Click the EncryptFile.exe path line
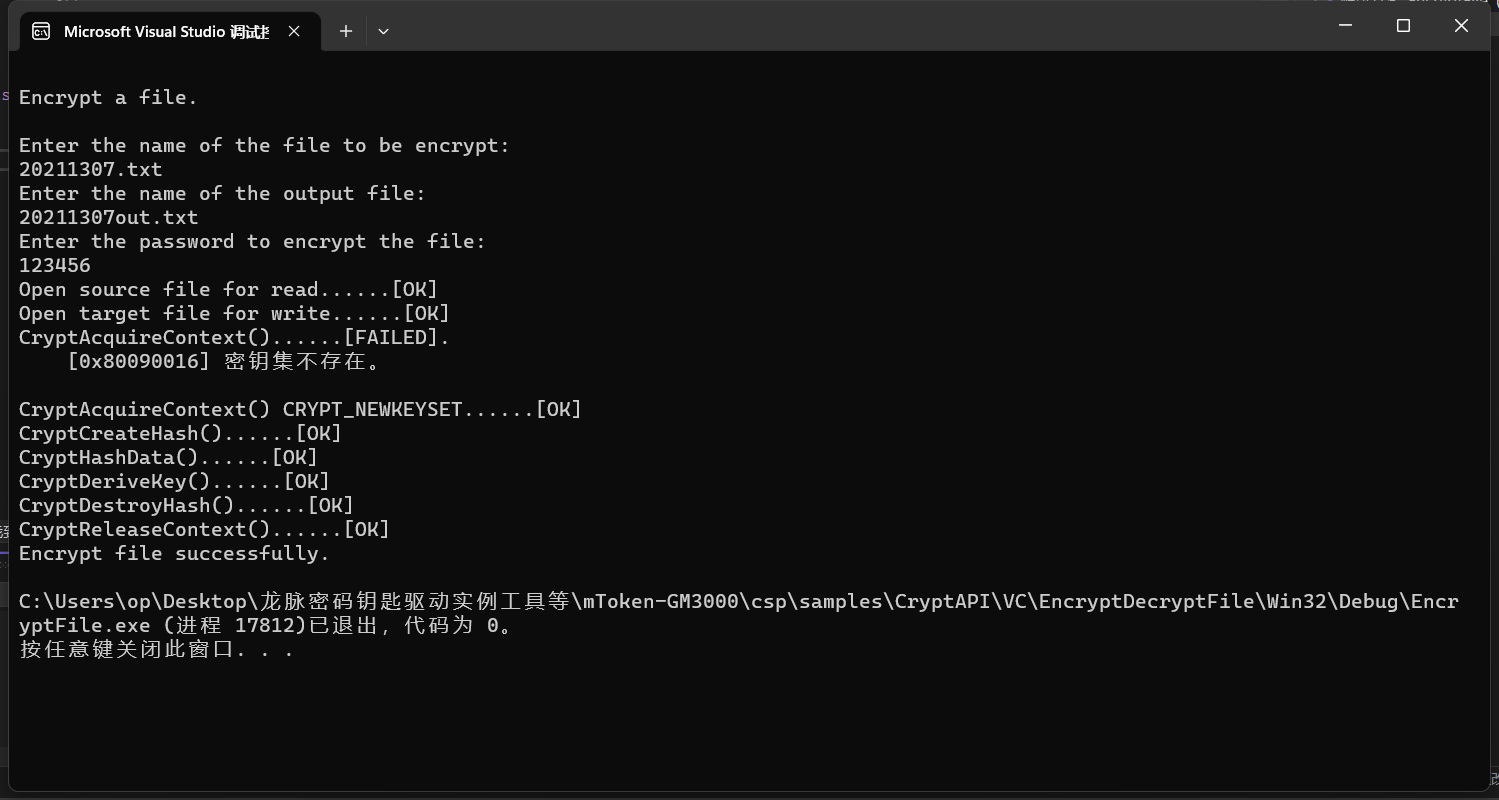 738,601
